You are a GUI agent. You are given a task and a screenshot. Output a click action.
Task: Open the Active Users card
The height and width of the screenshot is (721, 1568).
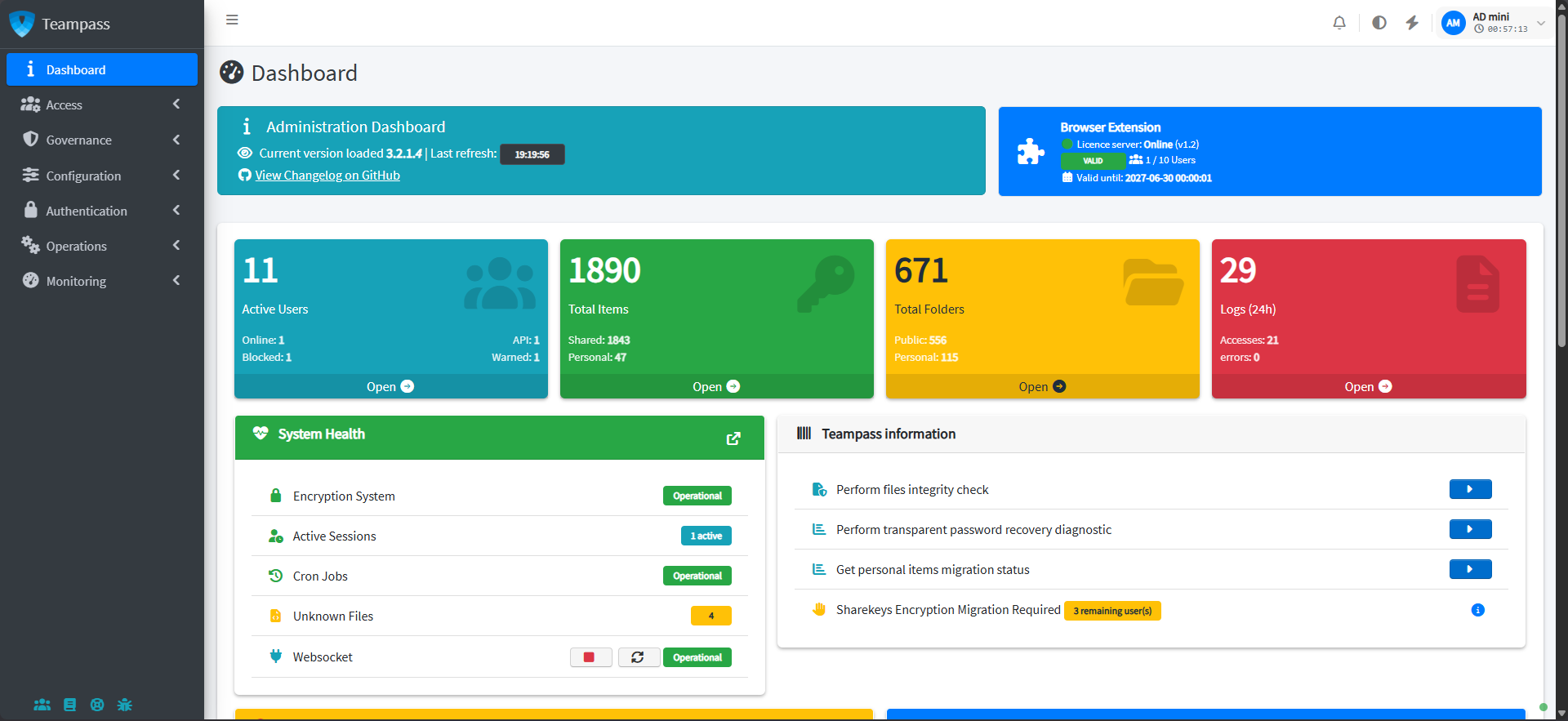click(390, 386)
